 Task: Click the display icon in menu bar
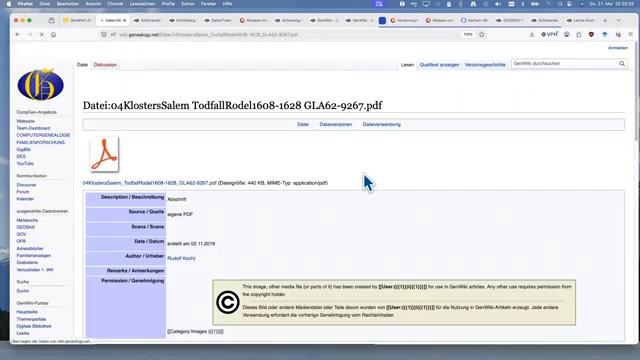pyautogui.click(x=426, y=4)
